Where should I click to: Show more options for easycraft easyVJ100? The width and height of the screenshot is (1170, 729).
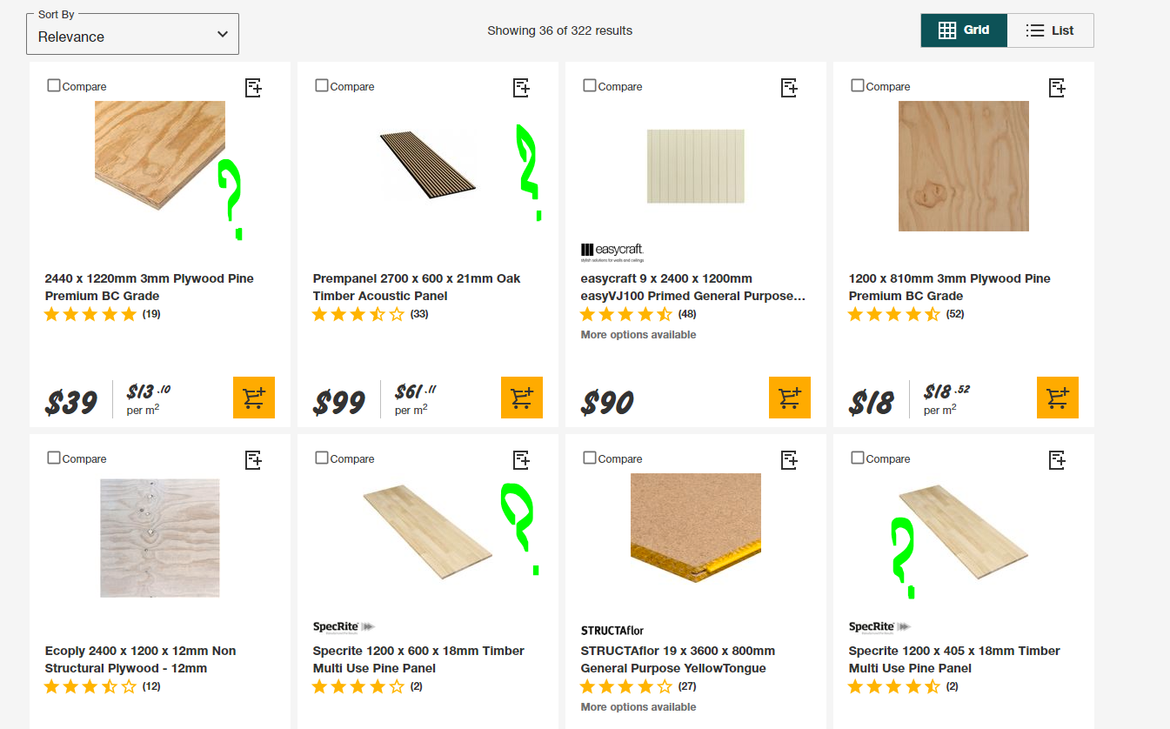click(x=638, y=335)
